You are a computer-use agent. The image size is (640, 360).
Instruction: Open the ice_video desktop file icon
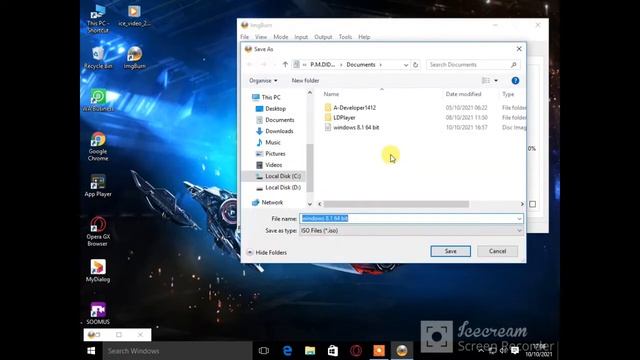pos(134,16)
